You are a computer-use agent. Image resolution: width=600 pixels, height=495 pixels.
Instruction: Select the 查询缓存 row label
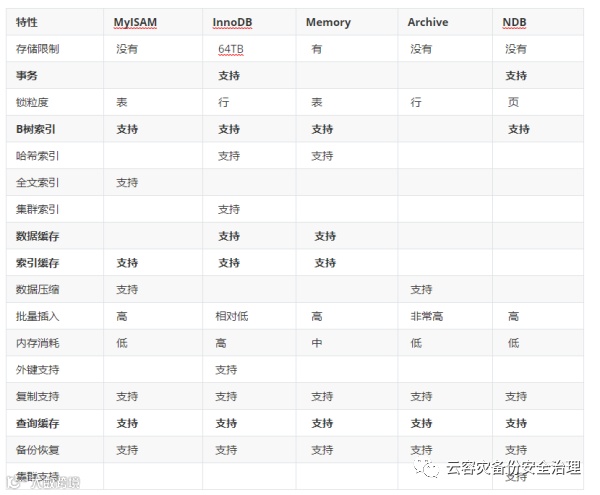click(38, 423)
